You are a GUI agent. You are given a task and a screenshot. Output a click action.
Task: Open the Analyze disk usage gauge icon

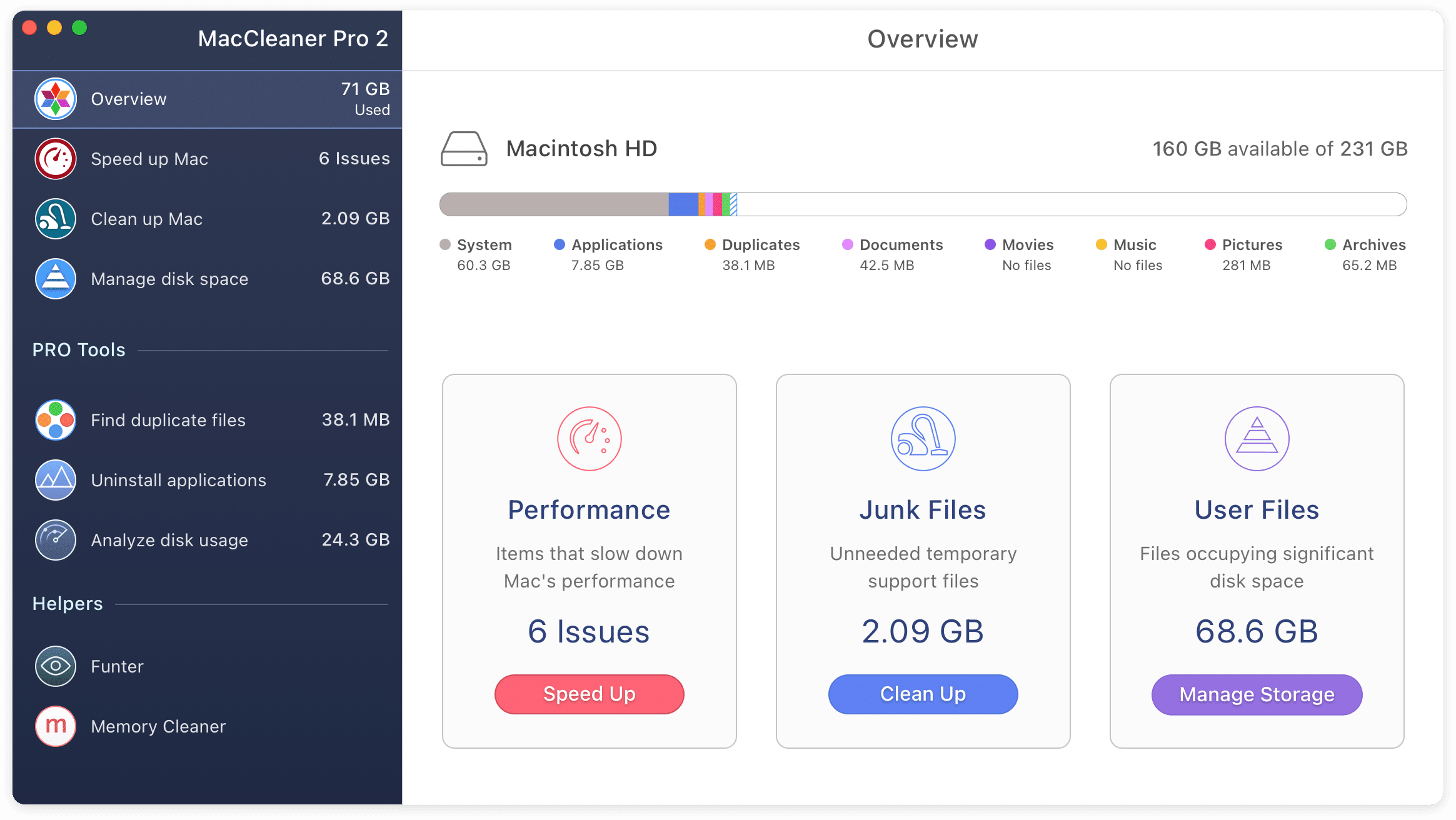pyautogui.click(x=56, y=539)
